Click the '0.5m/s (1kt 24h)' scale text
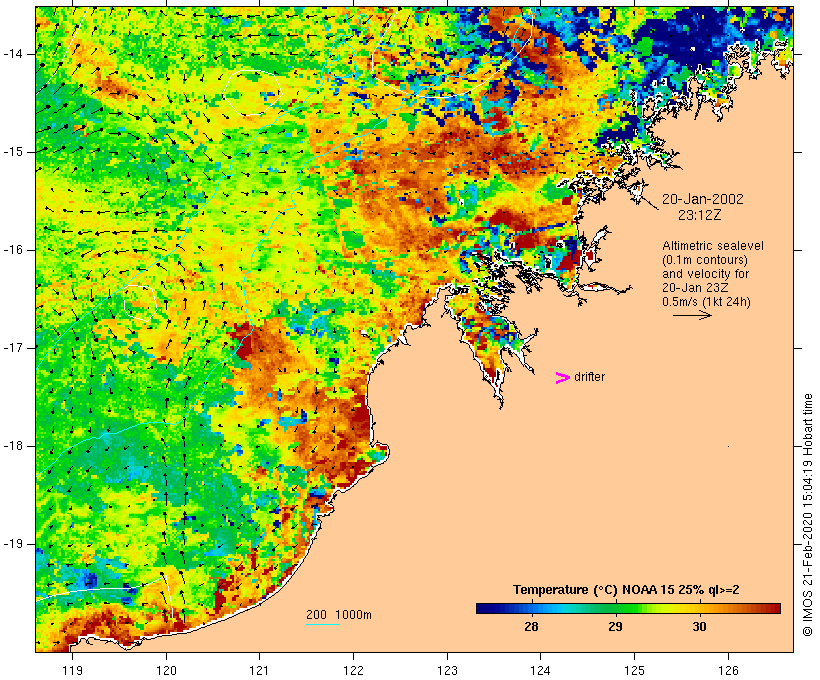 706,302
